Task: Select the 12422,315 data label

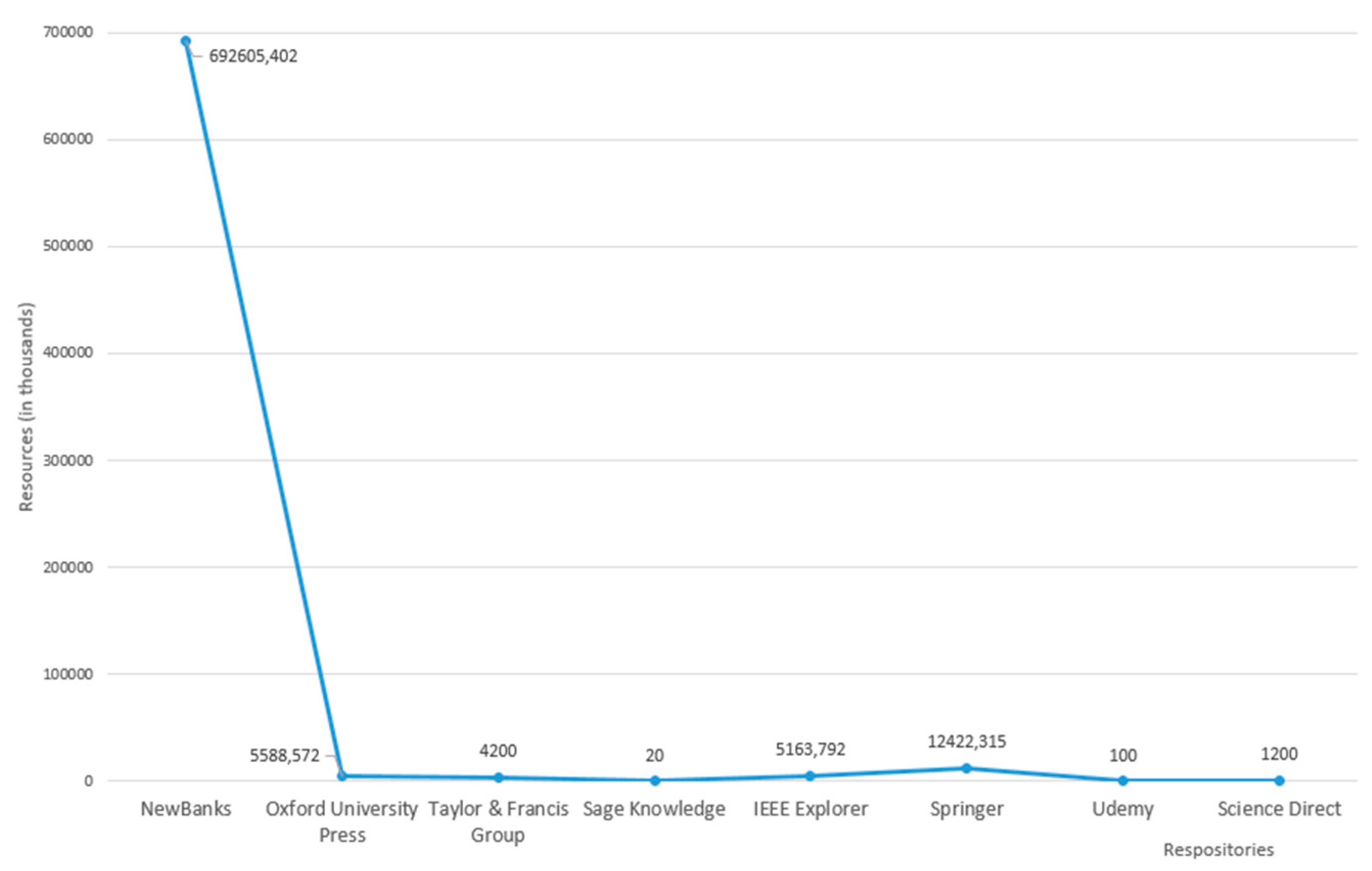Action: click(967, 742)
